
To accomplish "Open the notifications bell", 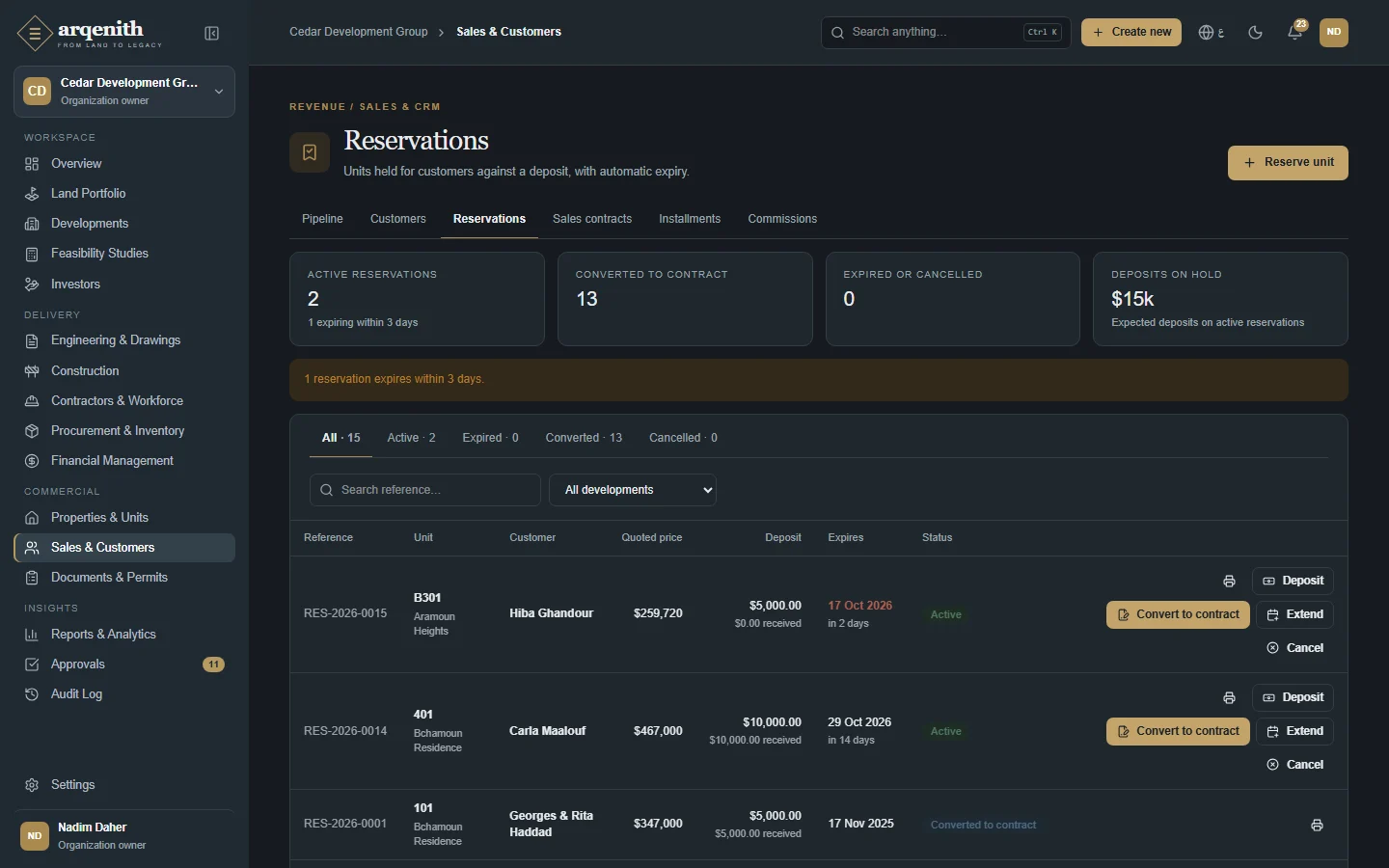I will [1295, 33].
